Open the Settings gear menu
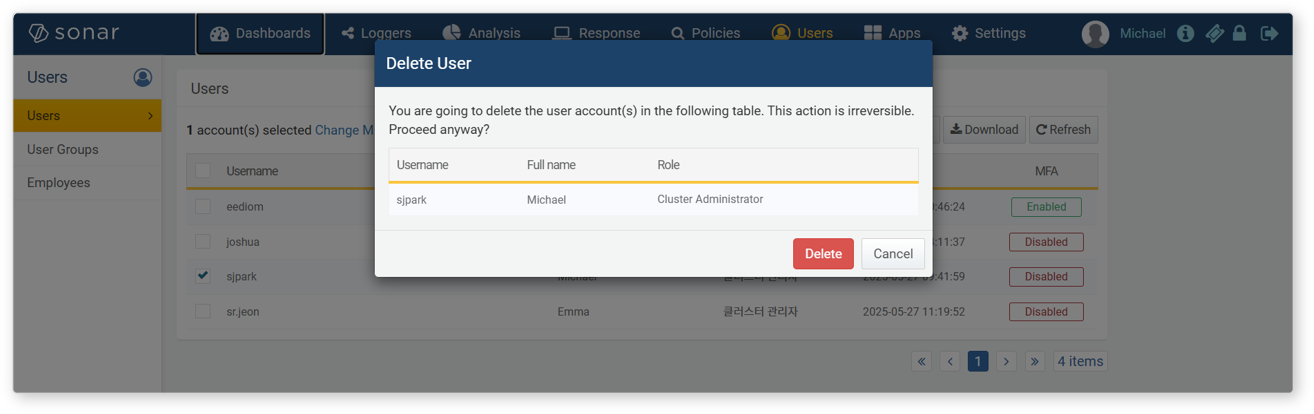Viewport: 1314px width, 414px height. click(x=988, y=33)
